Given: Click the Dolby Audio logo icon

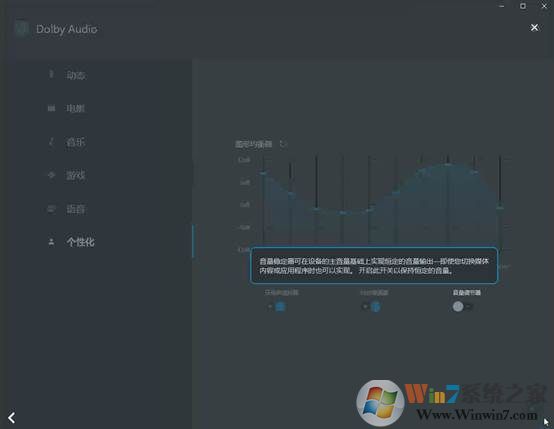Looking at the screenshot, I should tap(21, 29).
